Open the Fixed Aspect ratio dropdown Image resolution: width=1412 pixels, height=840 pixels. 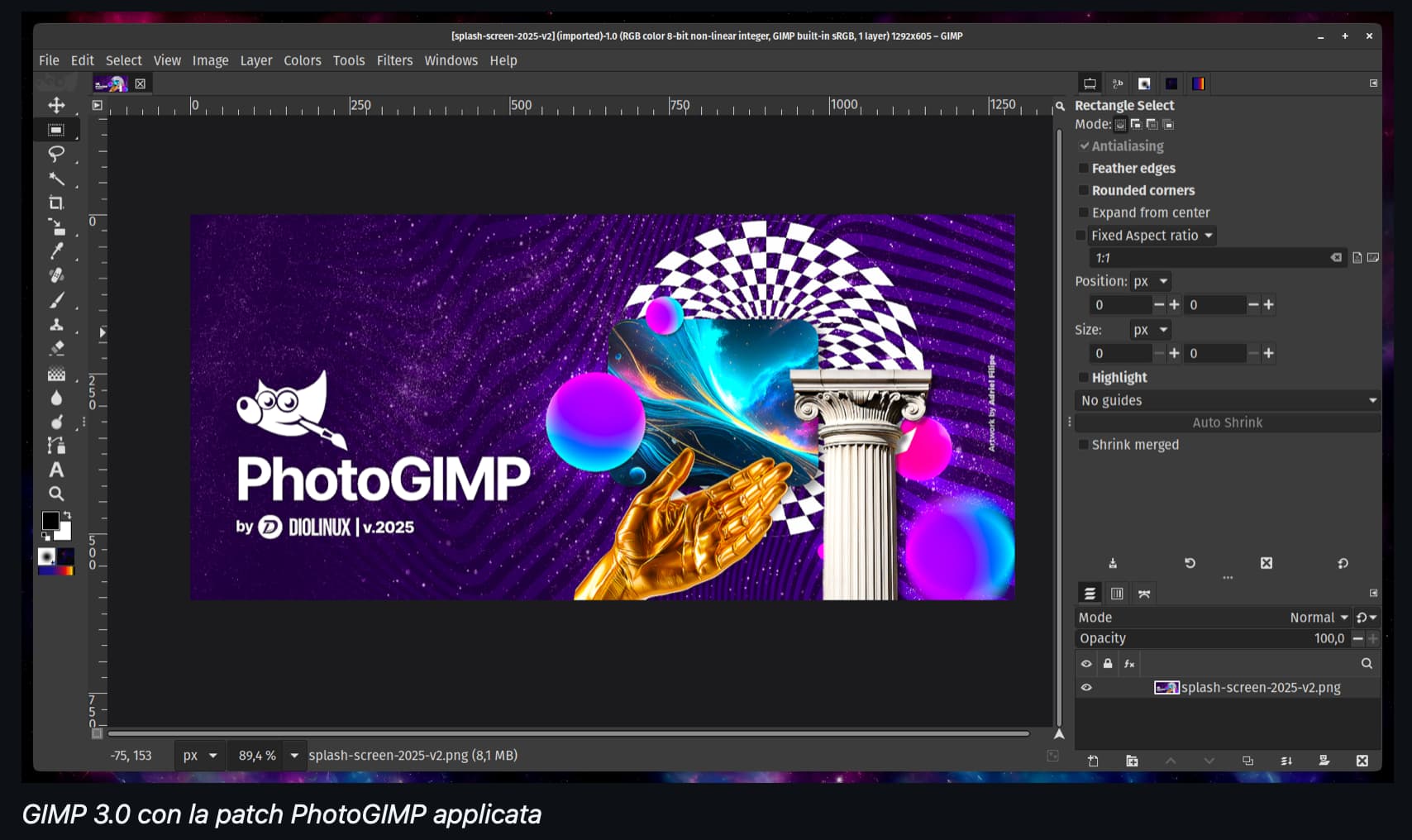coord(1151,236)
